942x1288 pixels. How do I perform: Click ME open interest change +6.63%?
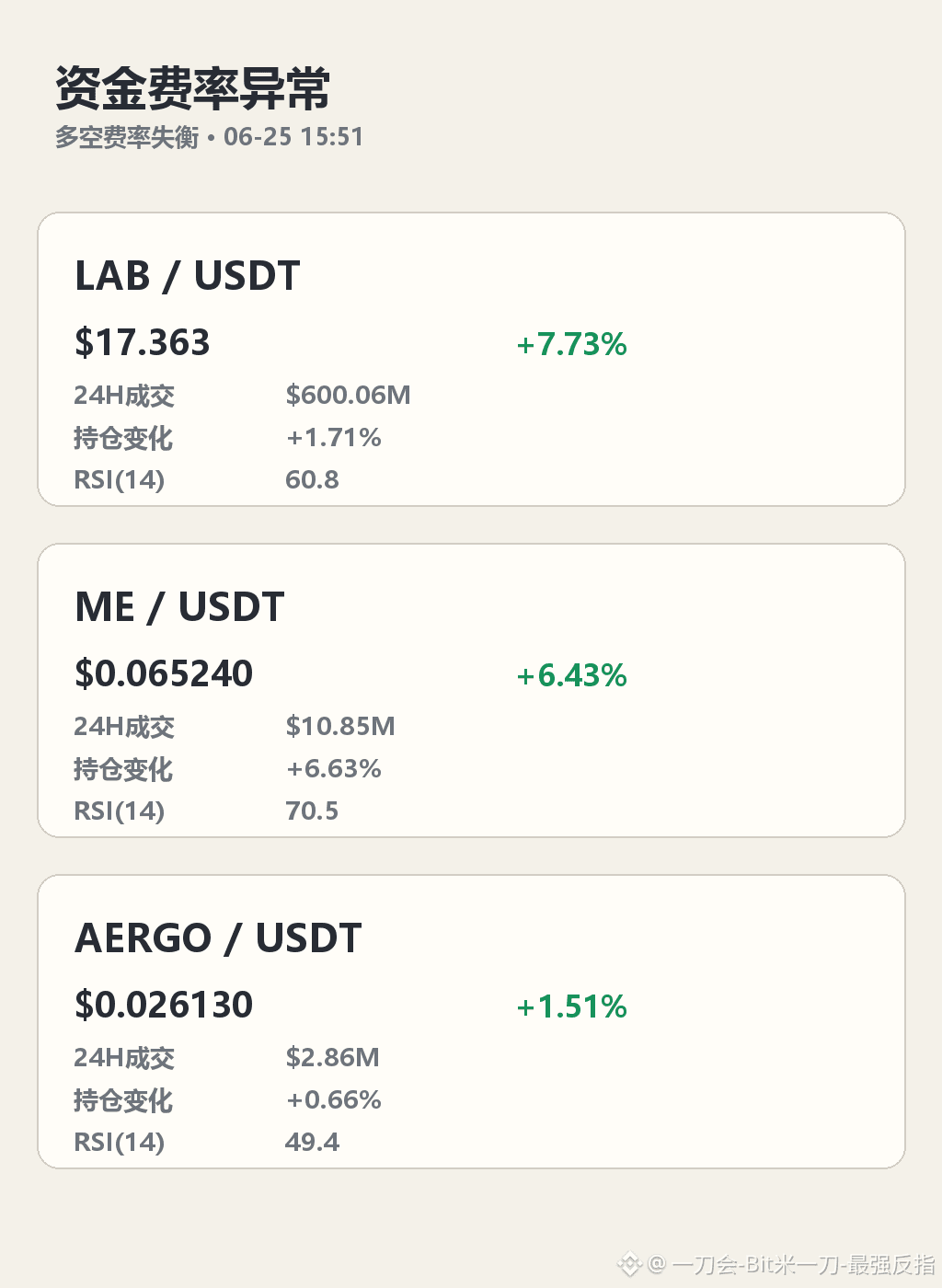pyautogui.click(x=334, y=768)
